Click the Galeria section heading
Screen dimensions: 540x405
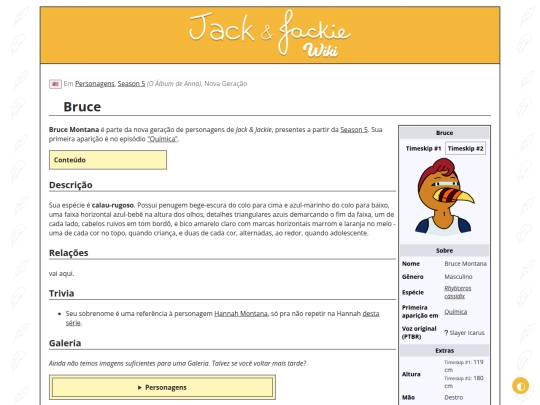pos(65,343)
